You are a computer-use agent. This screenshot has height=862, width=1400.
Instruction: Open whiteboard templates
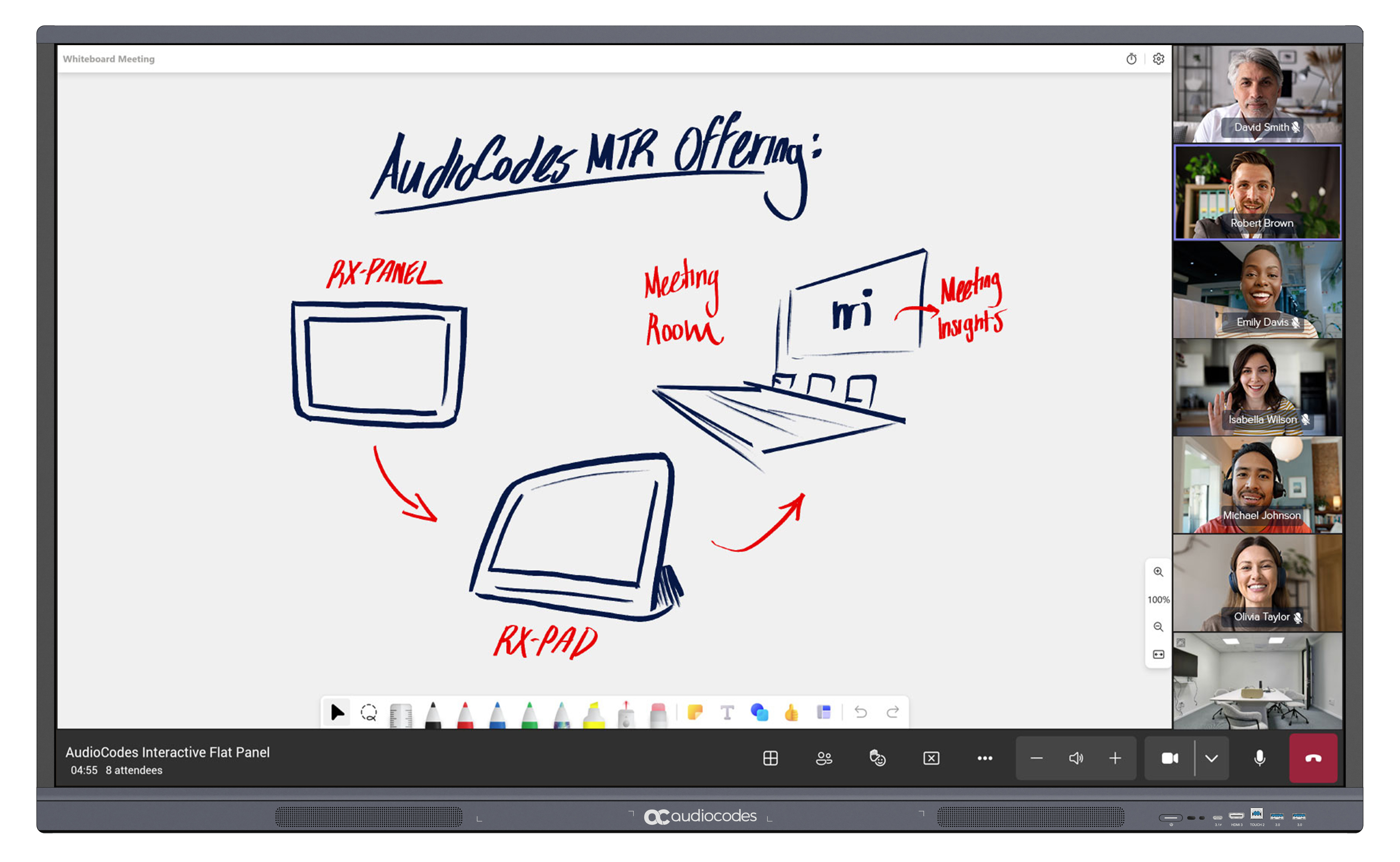click(x=824, y=712)
